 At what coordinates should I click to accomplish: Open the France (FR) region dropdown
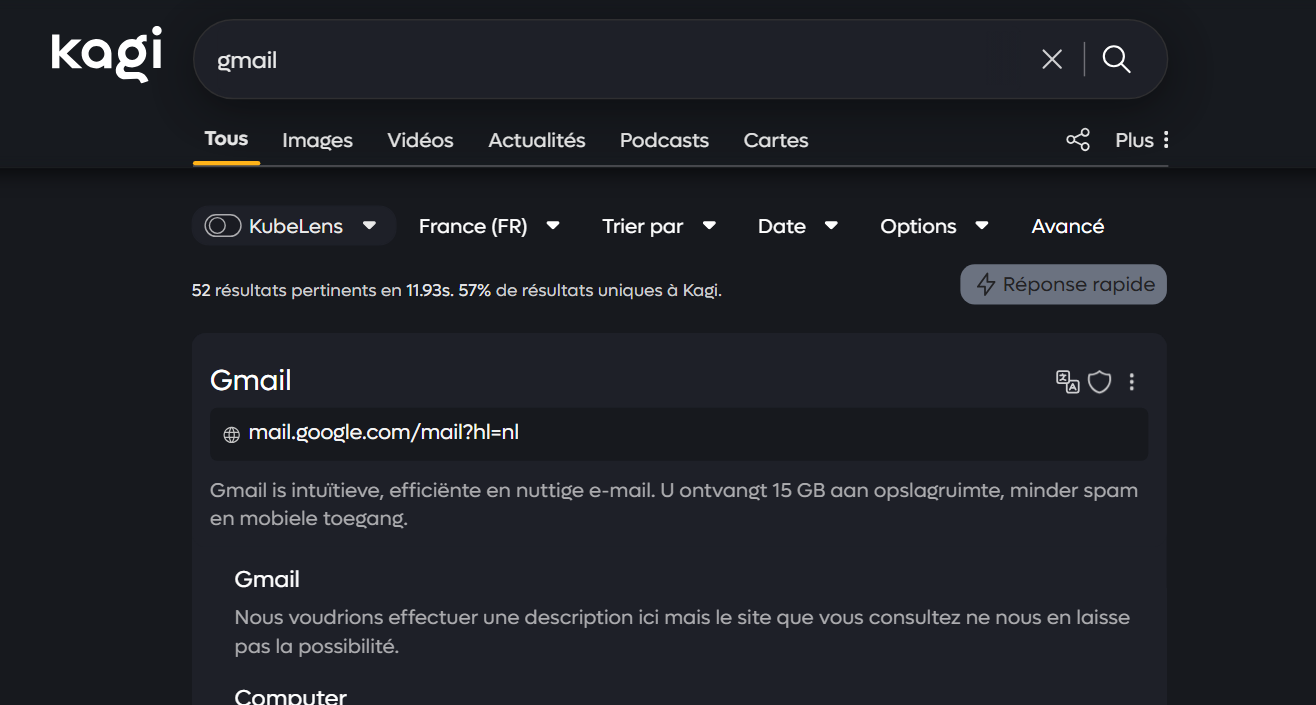488,226
